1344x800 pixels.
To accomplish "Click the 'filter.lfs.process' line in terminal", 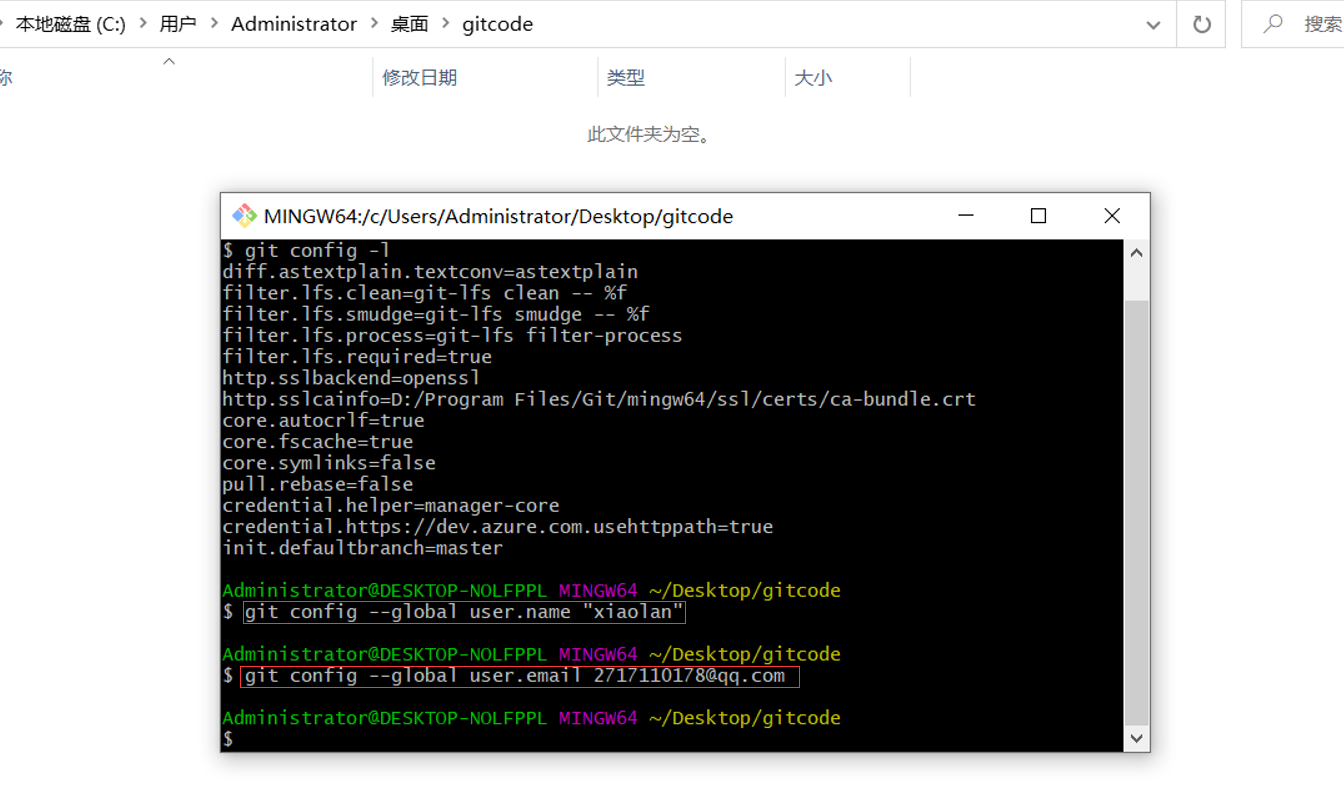I will point(452,335).
